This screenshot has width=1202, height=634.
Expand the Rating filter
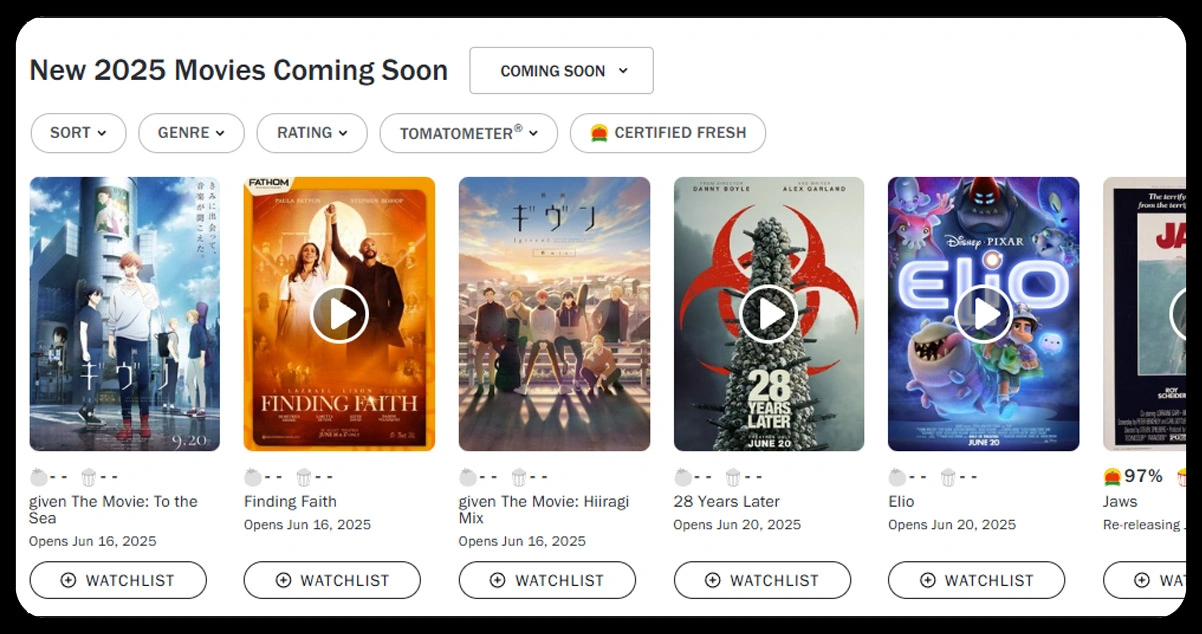click(312, 133)
